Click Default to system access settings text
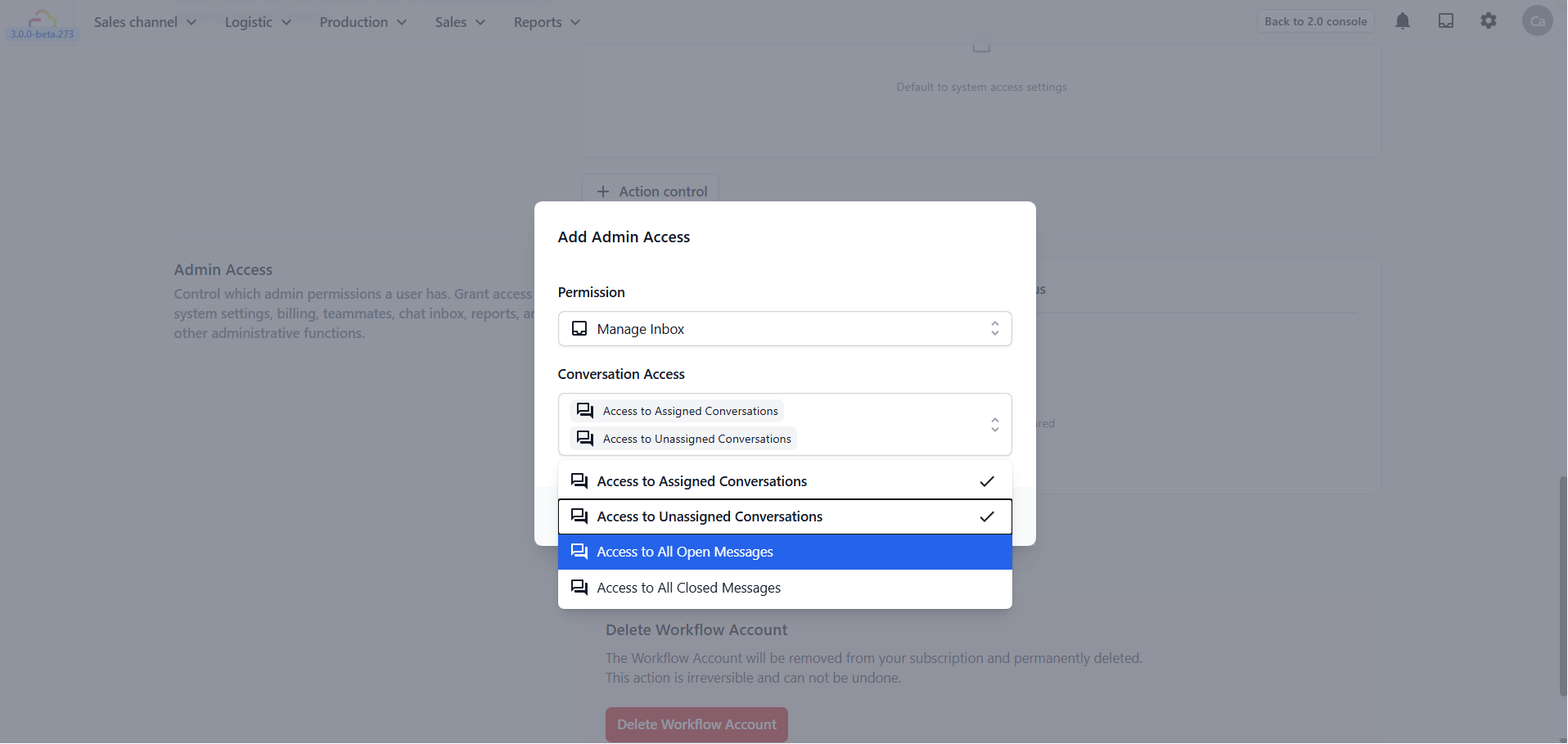 981,87
